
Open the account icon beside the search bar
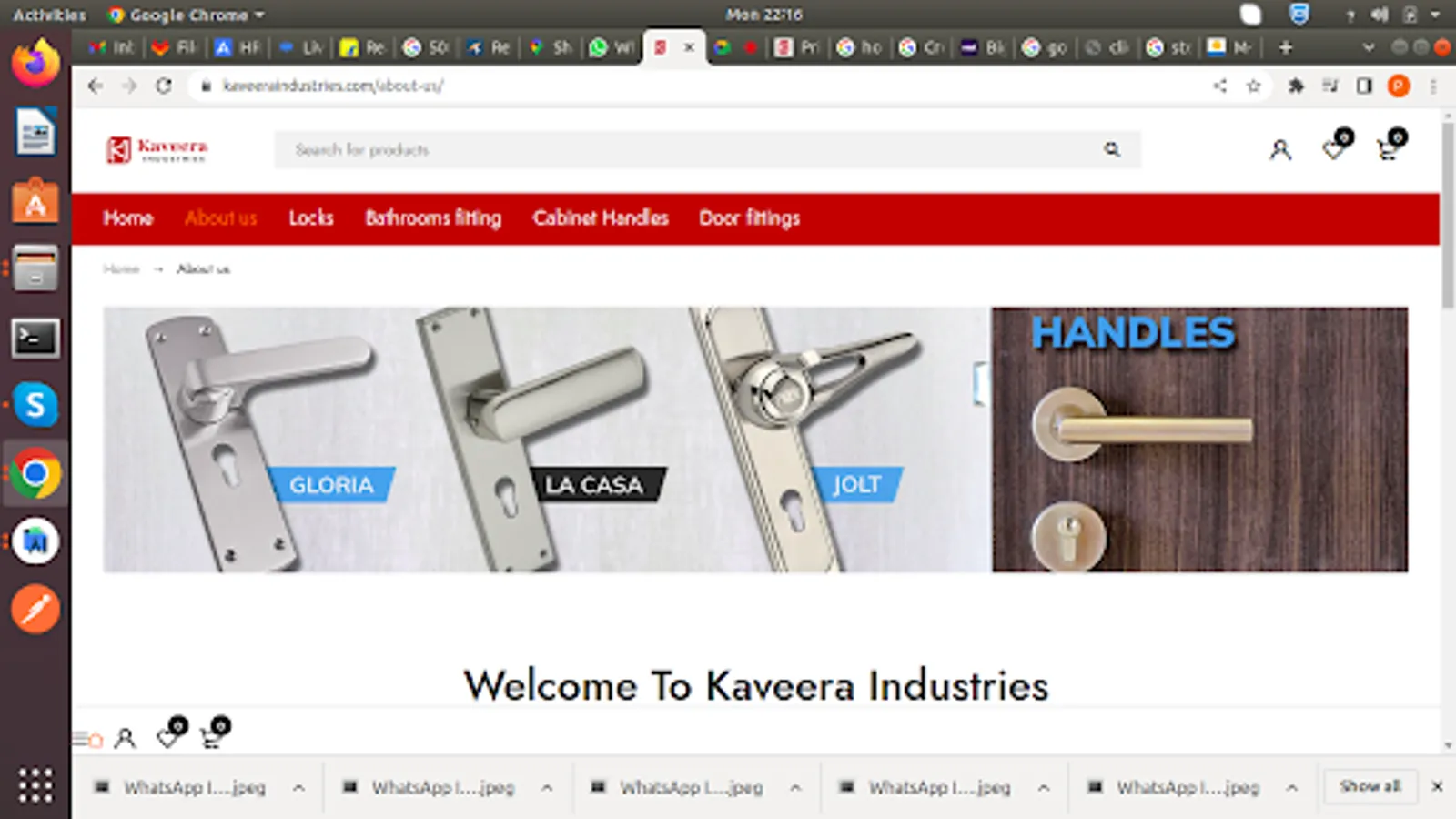point(1280,150)
